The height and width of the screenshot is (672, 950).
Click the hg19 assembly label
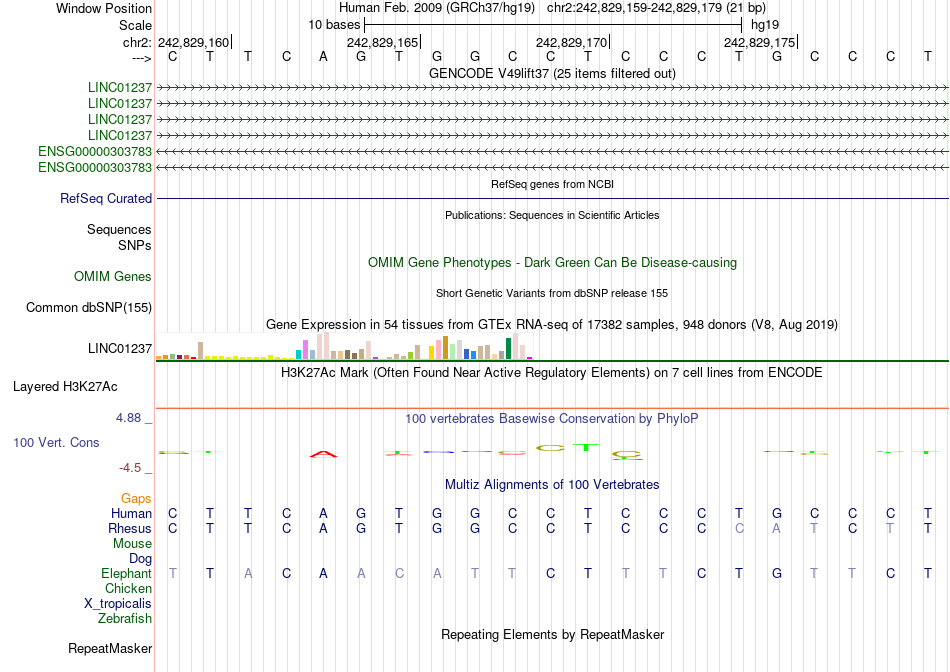pos(765,25)
